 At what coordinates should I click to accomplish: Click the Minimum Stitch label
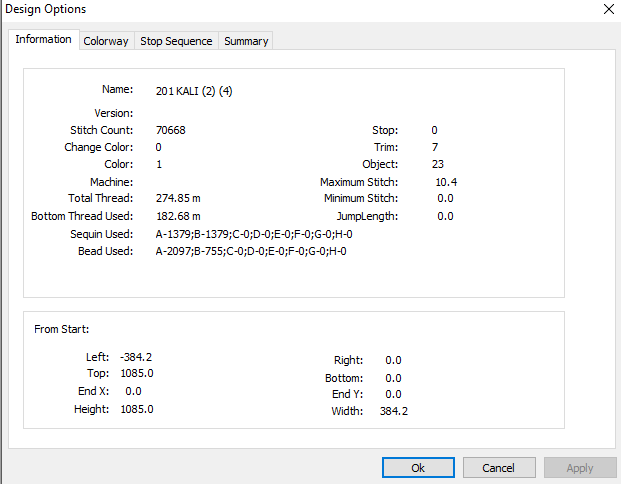pos(361,198)
